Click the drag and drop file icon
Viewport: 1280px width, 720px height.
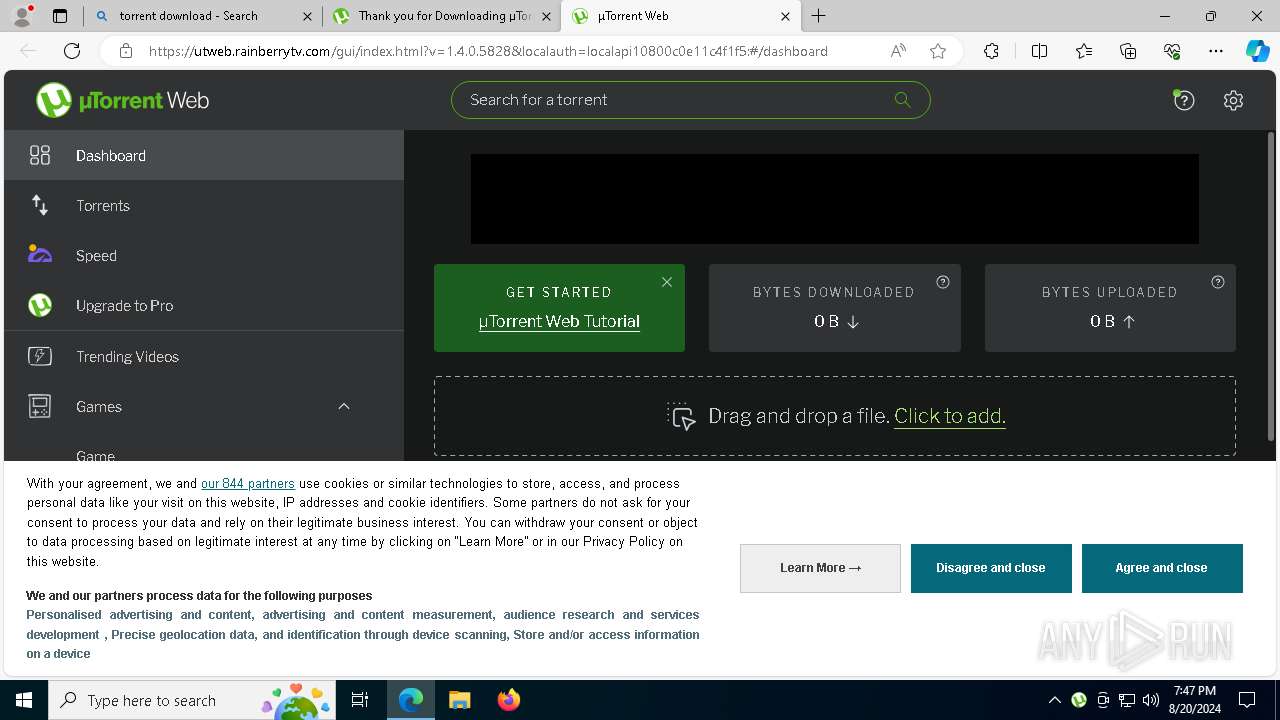pyautogui.click(x=681, y=416)
